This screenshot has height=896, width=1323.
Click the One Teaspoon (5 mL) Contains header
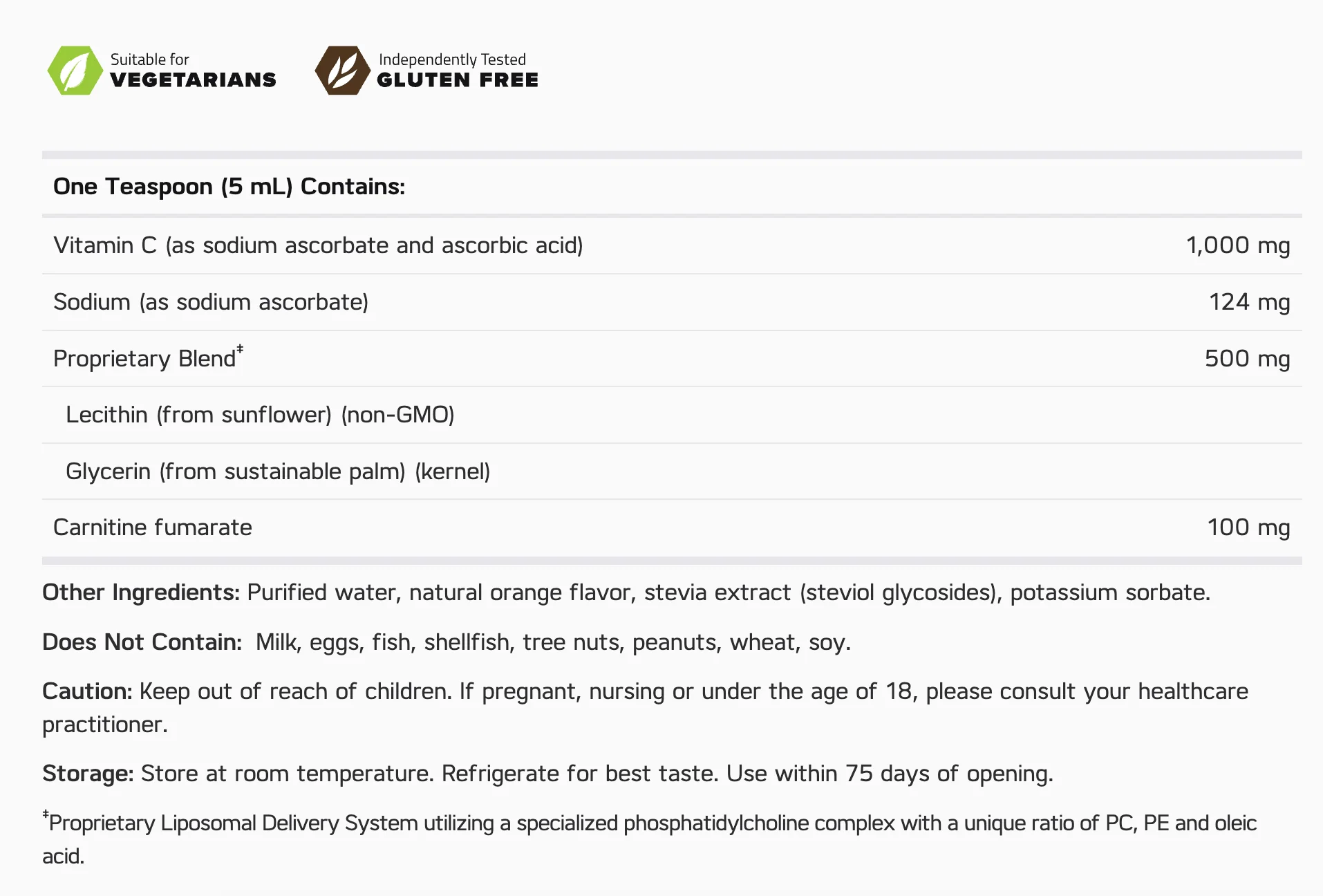[x=229, y=187]
